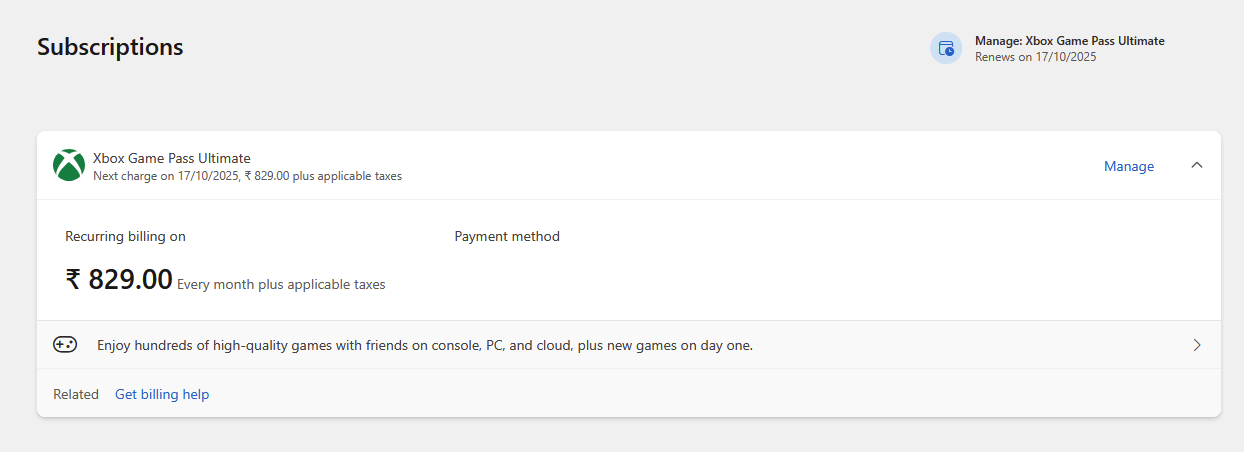
Task: Click the 'Recurring billing on' label
Action: pos(125,237)
